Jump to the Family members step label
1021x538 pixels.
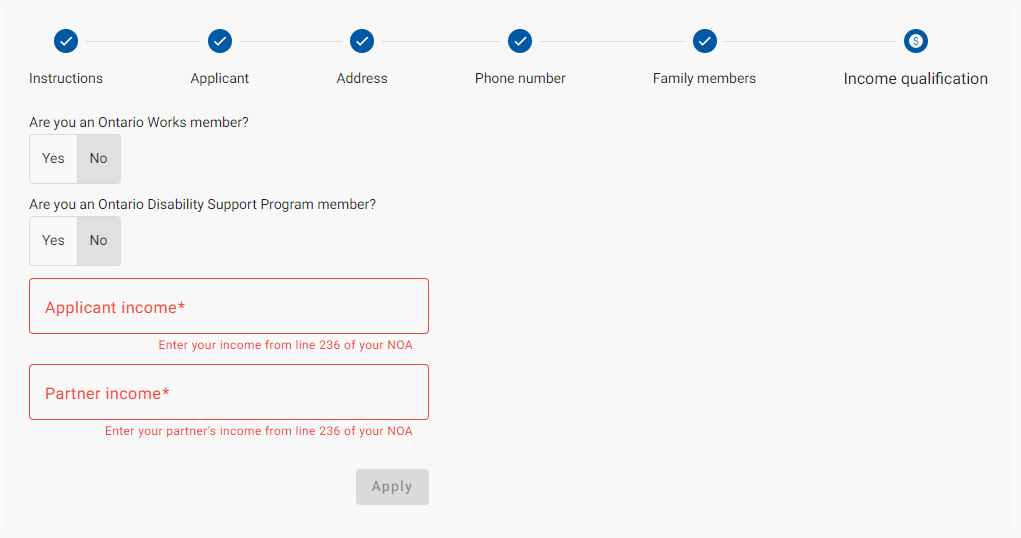pos(704,78)
